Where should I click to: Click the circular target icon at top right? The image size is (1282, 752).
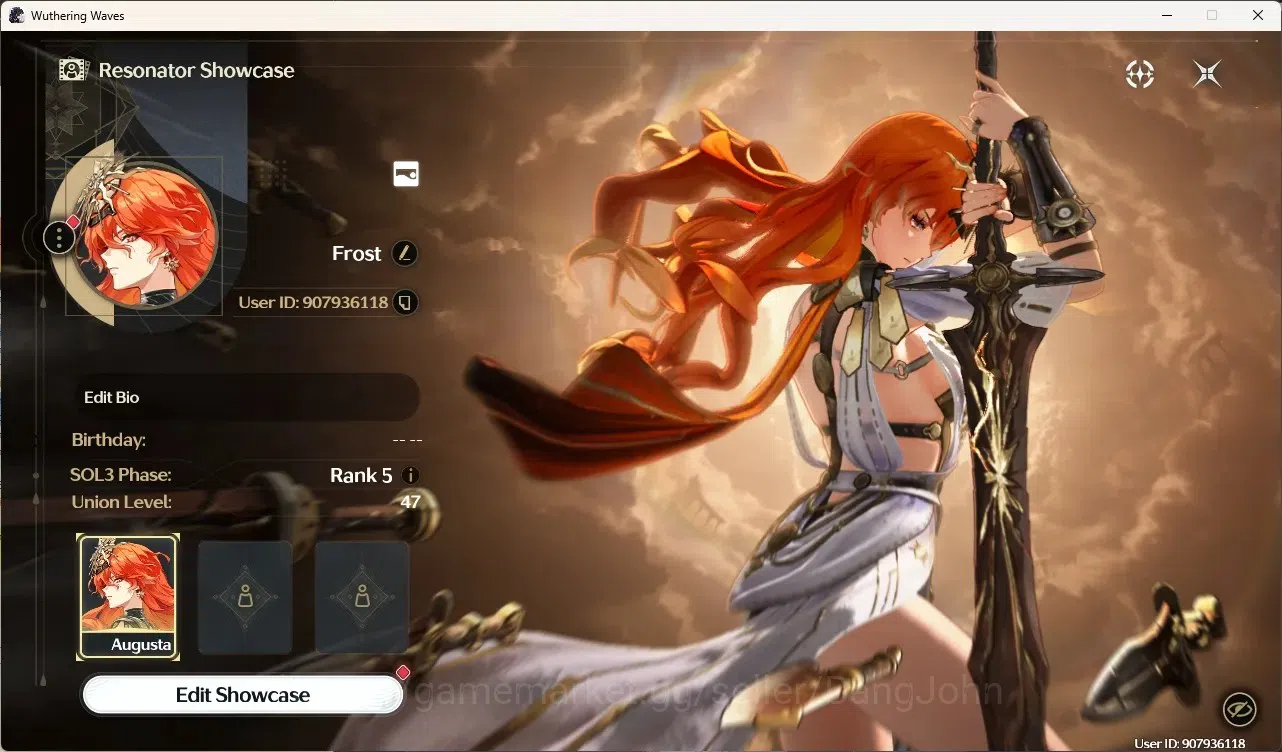tap(1140, 73)
